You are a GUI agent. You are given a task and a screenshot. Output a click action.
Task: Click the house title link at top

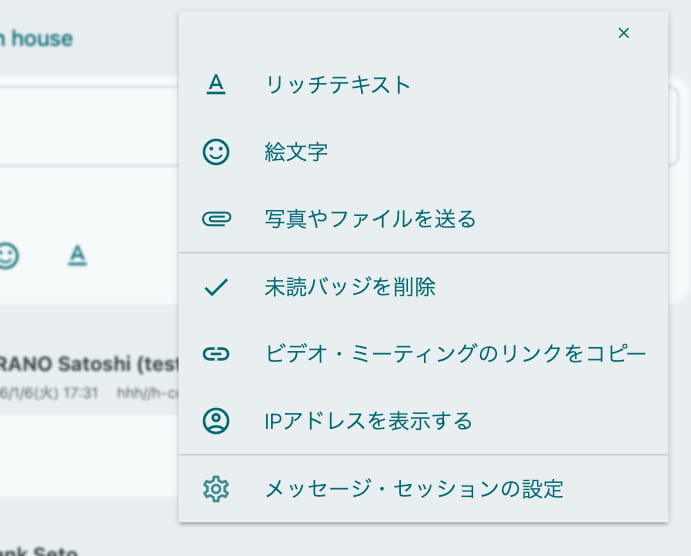pyautogui.click(x=38, y=39)
